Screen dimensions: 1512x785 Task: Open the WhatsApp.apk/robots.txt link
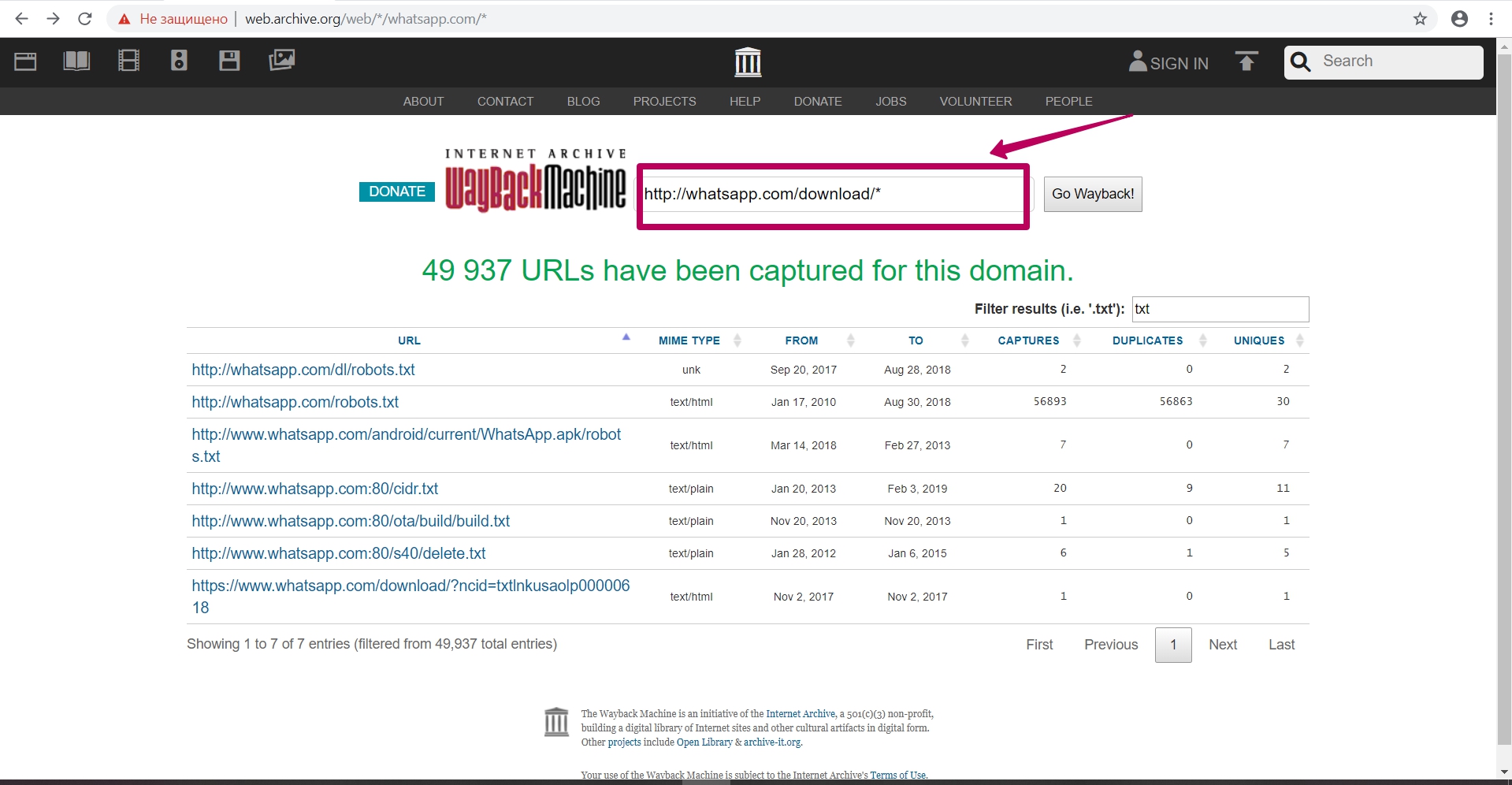coord(407,445)
